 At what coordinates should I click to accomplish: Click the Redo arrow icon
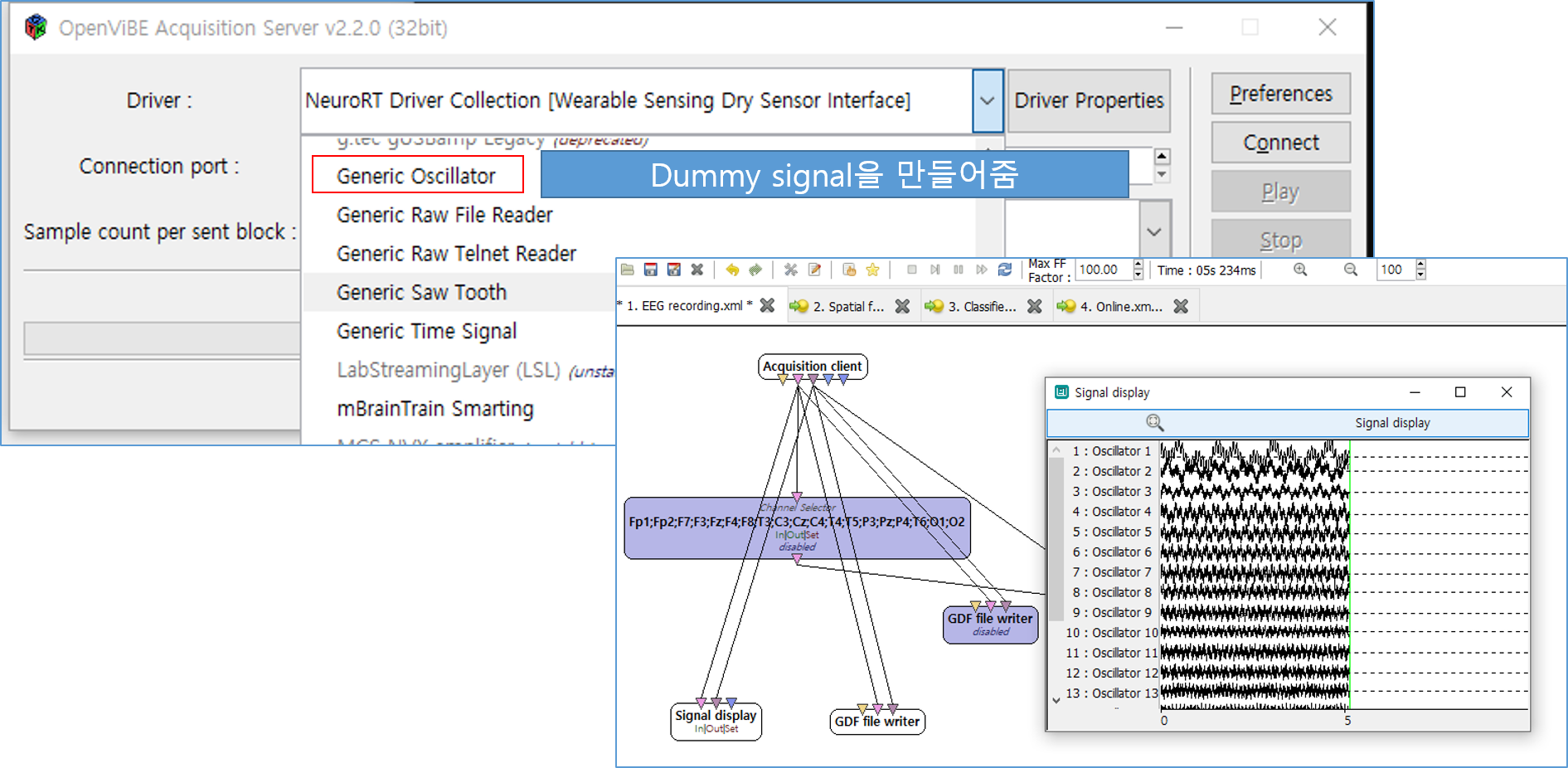click(x=755, y=270)
